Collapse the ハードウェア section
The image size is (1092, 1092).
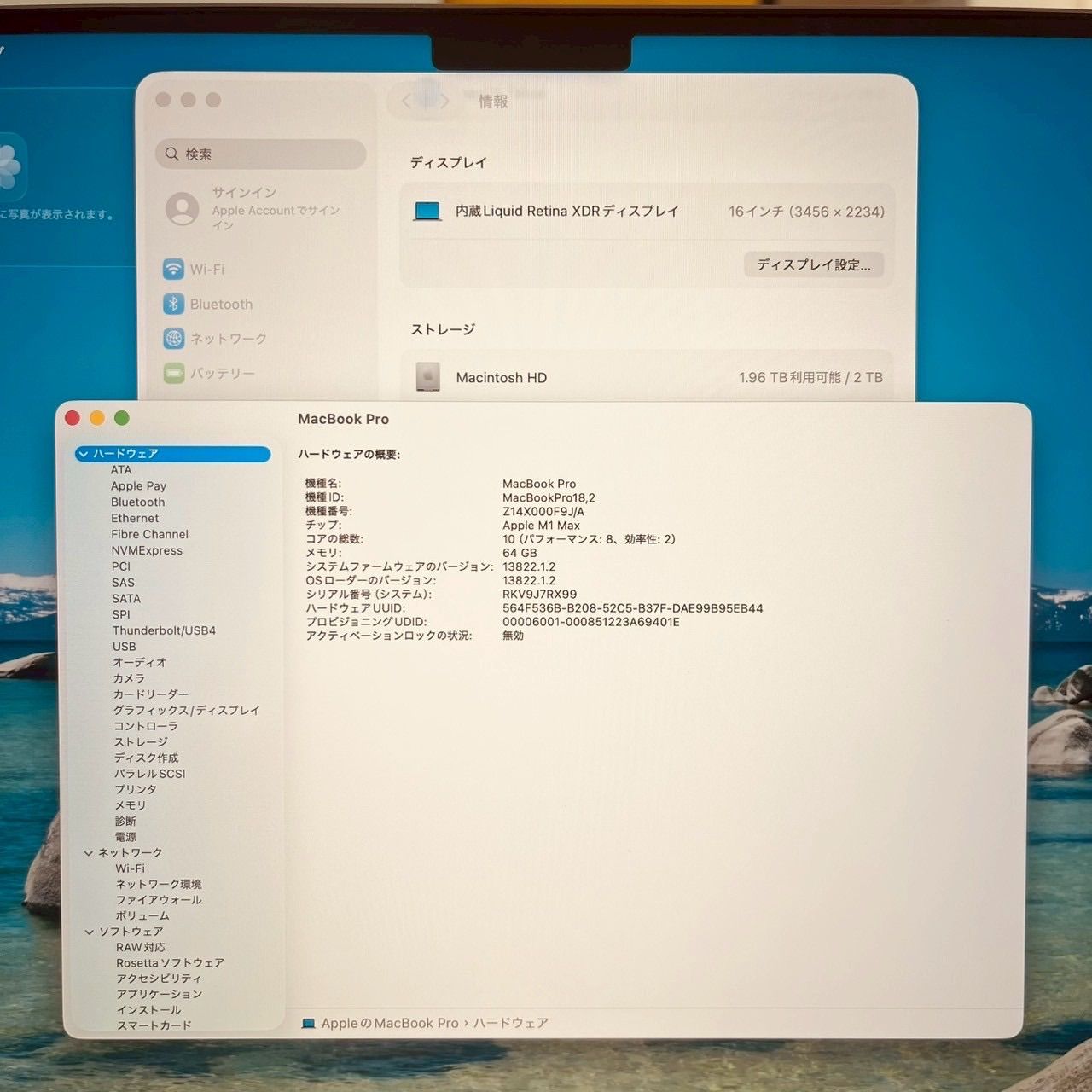click(85, 454)
